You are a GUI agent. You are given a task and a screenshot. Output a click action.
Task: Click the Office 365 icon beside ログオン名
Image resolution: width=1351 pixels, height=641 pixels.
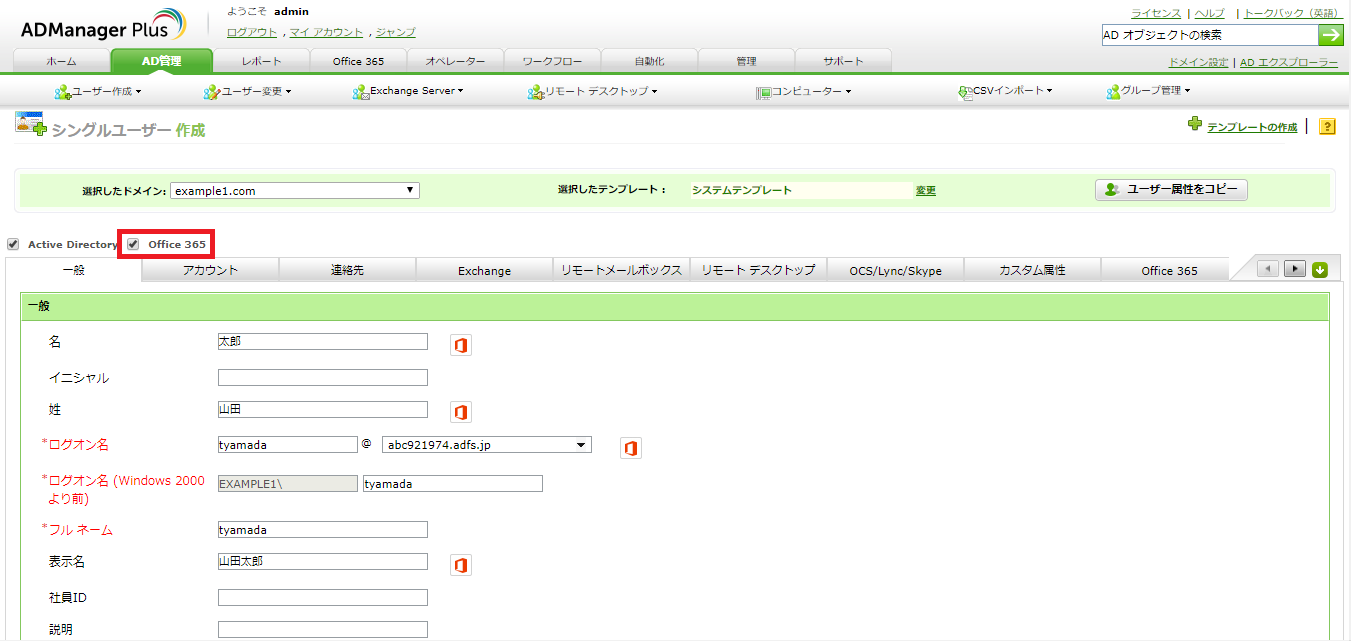(x=631, y=448)
